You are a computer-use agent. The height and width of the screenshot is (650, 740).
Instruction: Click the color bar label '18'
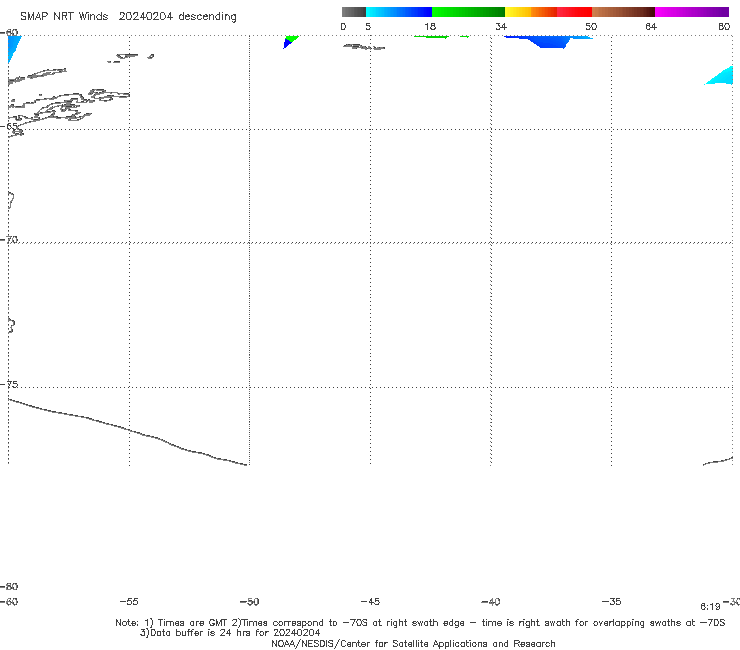point(430,26)
